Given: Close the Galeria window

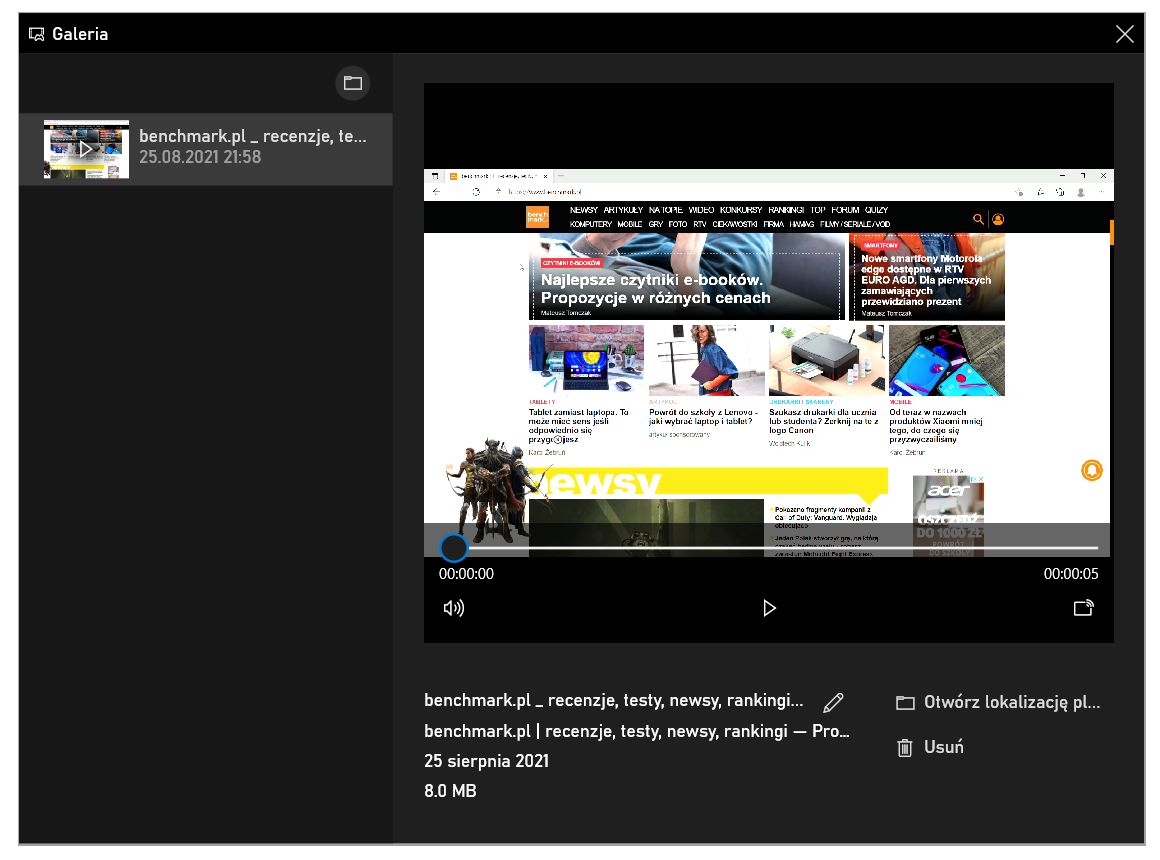Looking at the screenshot, I should pyautogui.click(x=1124, y=34).
